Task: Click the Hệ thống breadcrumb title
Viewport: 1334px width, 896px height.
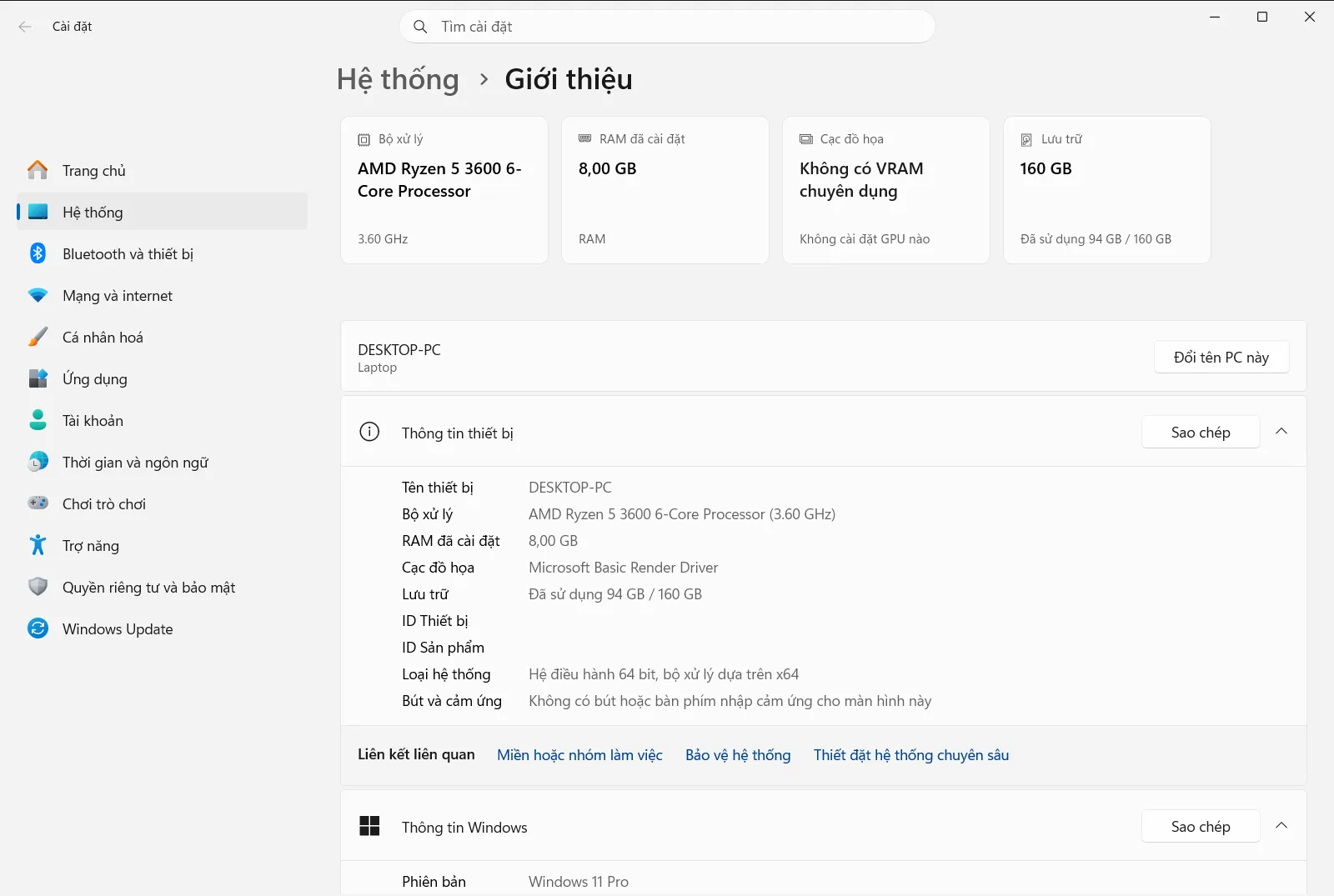Action: click(398, 79)
